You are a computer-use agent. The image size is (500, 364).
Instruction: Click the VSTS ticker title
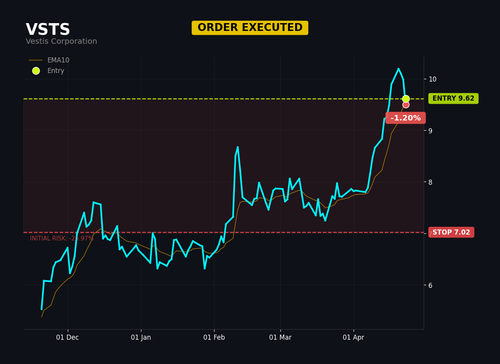point(48,29)
